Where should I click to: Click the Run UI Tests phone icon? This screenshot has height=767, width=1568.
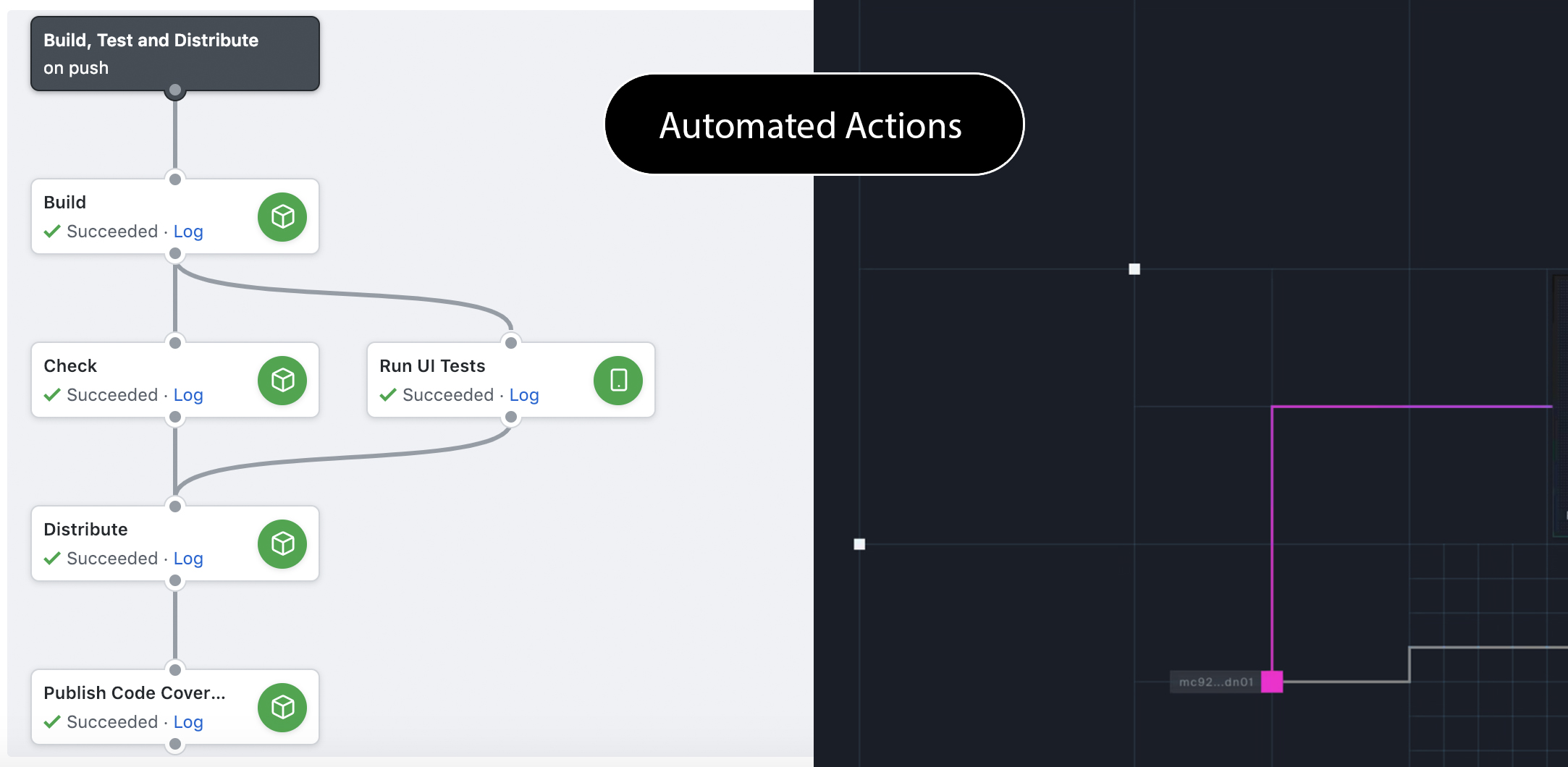tap(618, 381)
